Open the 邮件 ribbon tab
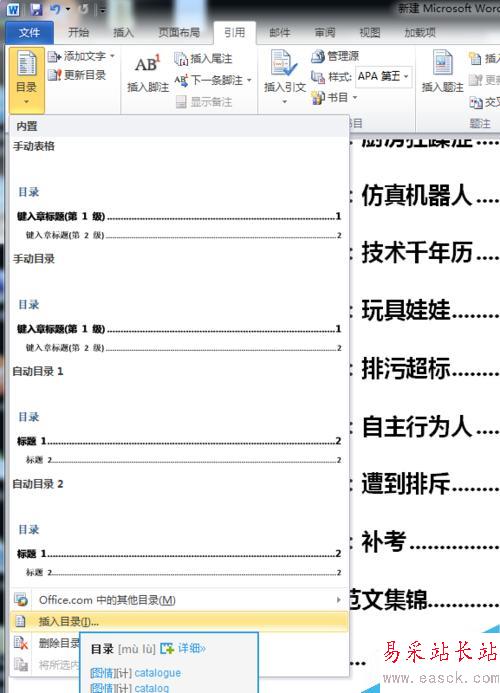 [279, 32]
